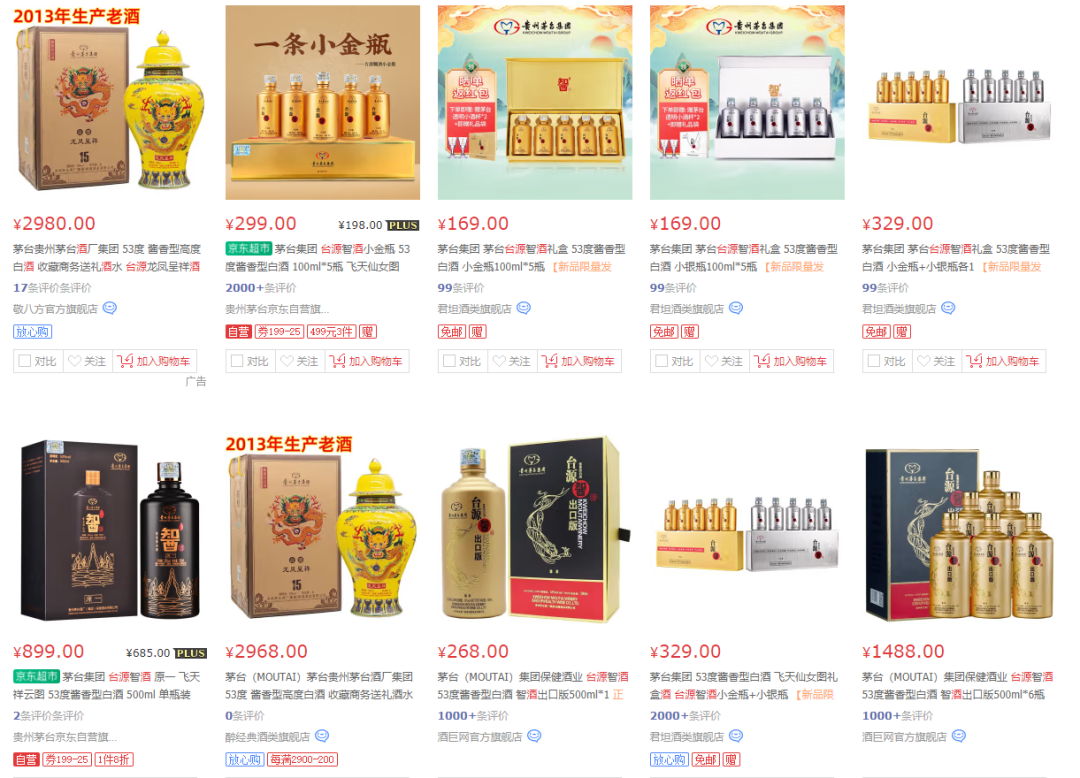
Task: Click the 放心购 tag under ¥2980.00 item
Action: pyautogui.click(x=32, y=332)
